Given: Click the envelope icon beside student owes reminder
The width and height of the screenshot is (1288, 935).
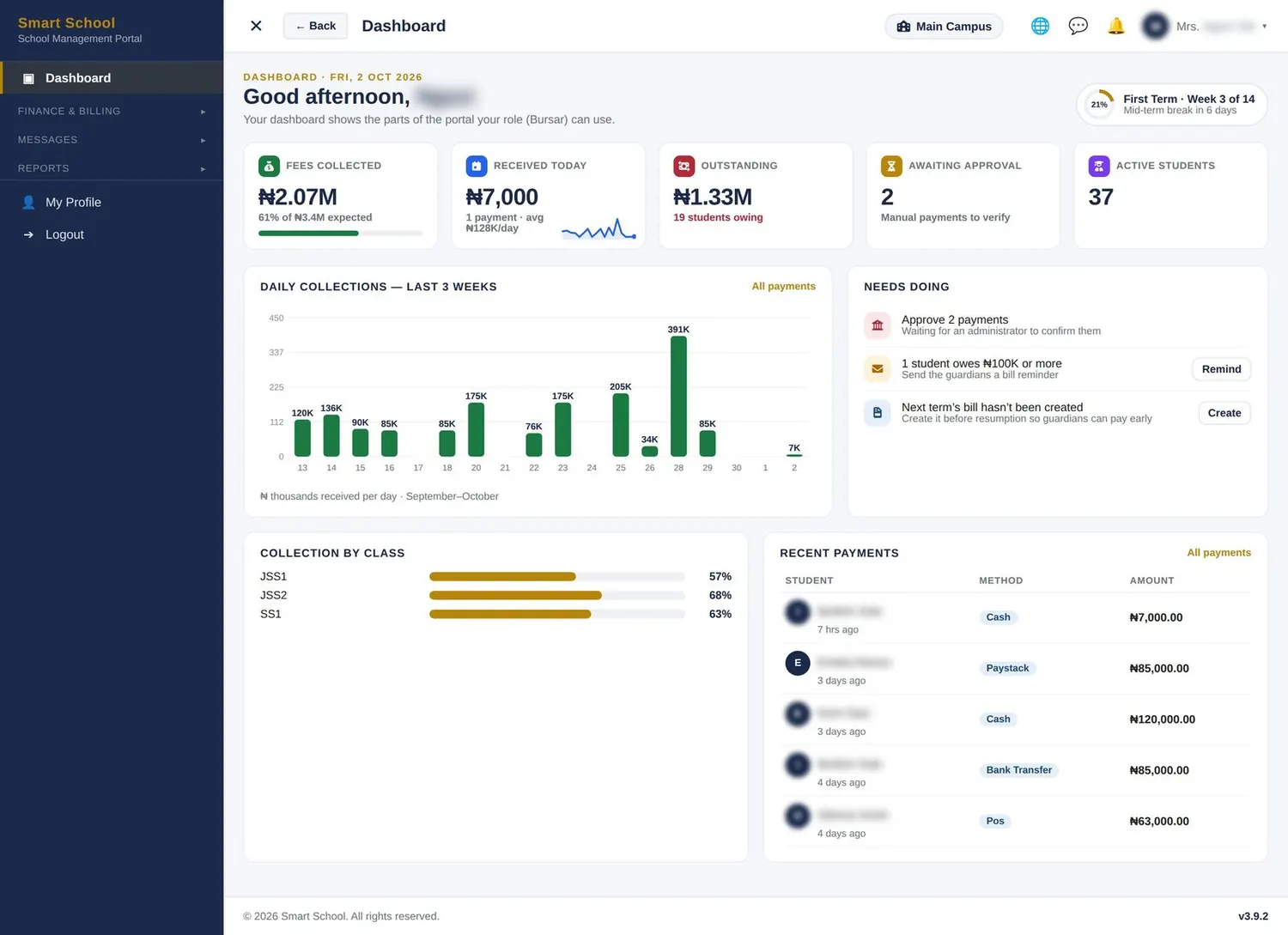Looking at the screenshot, I should click(x=878, y=369).
